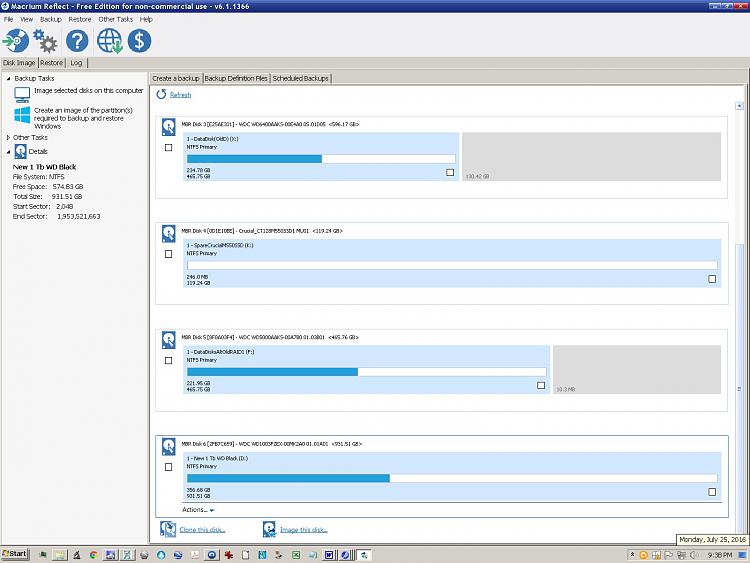
Task: Click the Action Center flag tray icon
Action: (x=668, y=555)
